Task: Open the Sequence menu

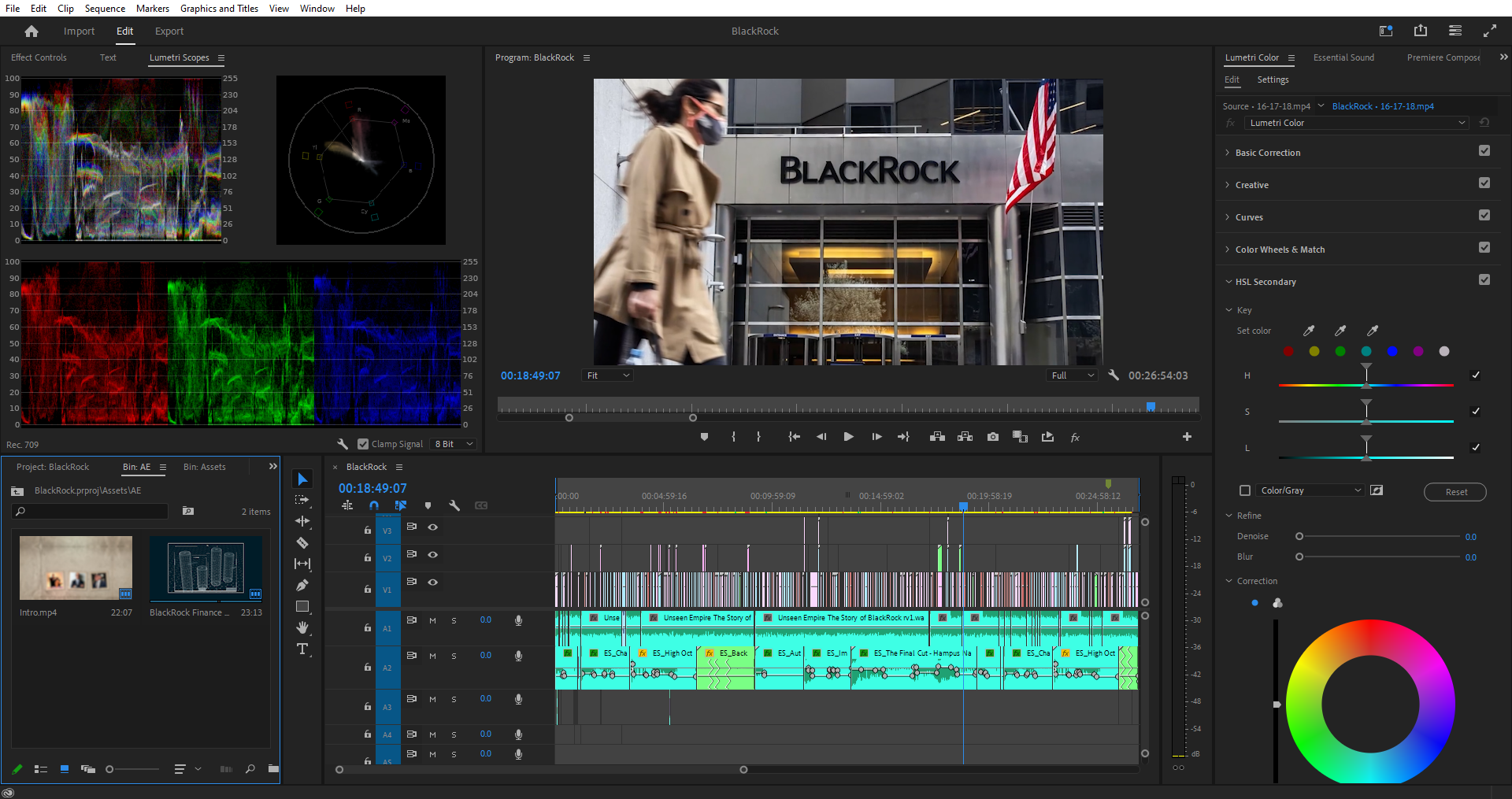Action: (105, 9)
